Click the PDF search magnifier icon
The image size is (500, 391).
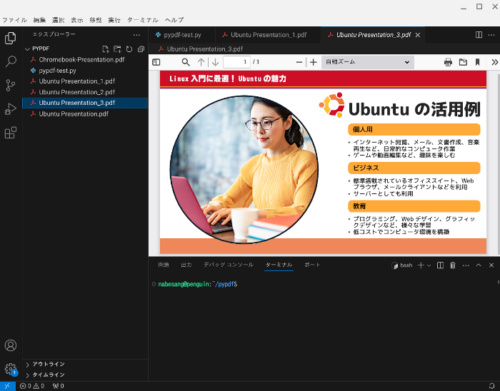(x=186, y=62)
